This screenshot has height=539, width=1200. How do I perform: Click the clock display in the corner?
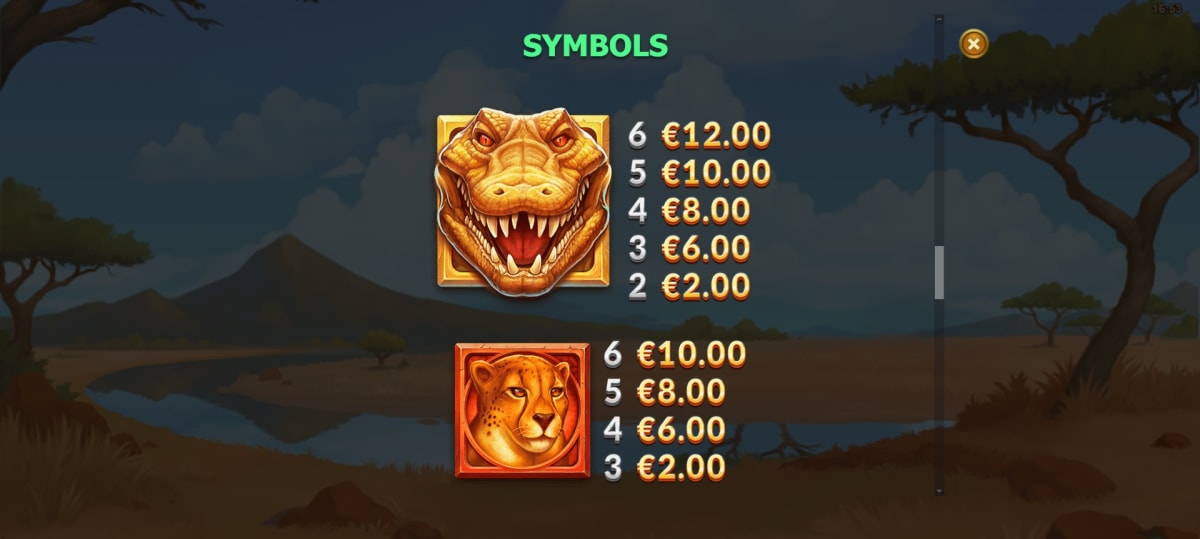click(x=1167, y=9)
